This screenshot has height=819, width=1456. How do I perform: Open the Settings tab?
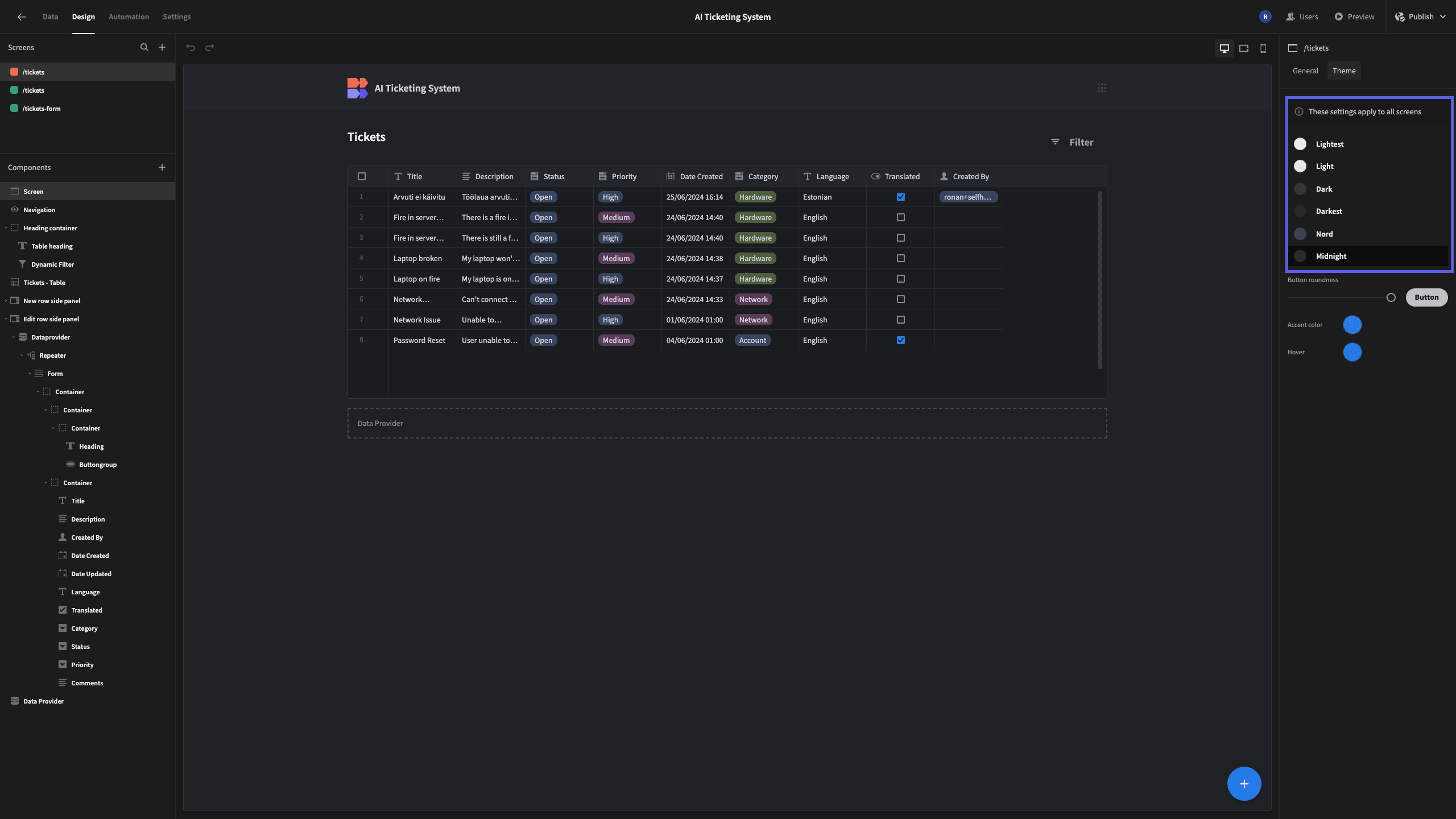tap(177, 17)
